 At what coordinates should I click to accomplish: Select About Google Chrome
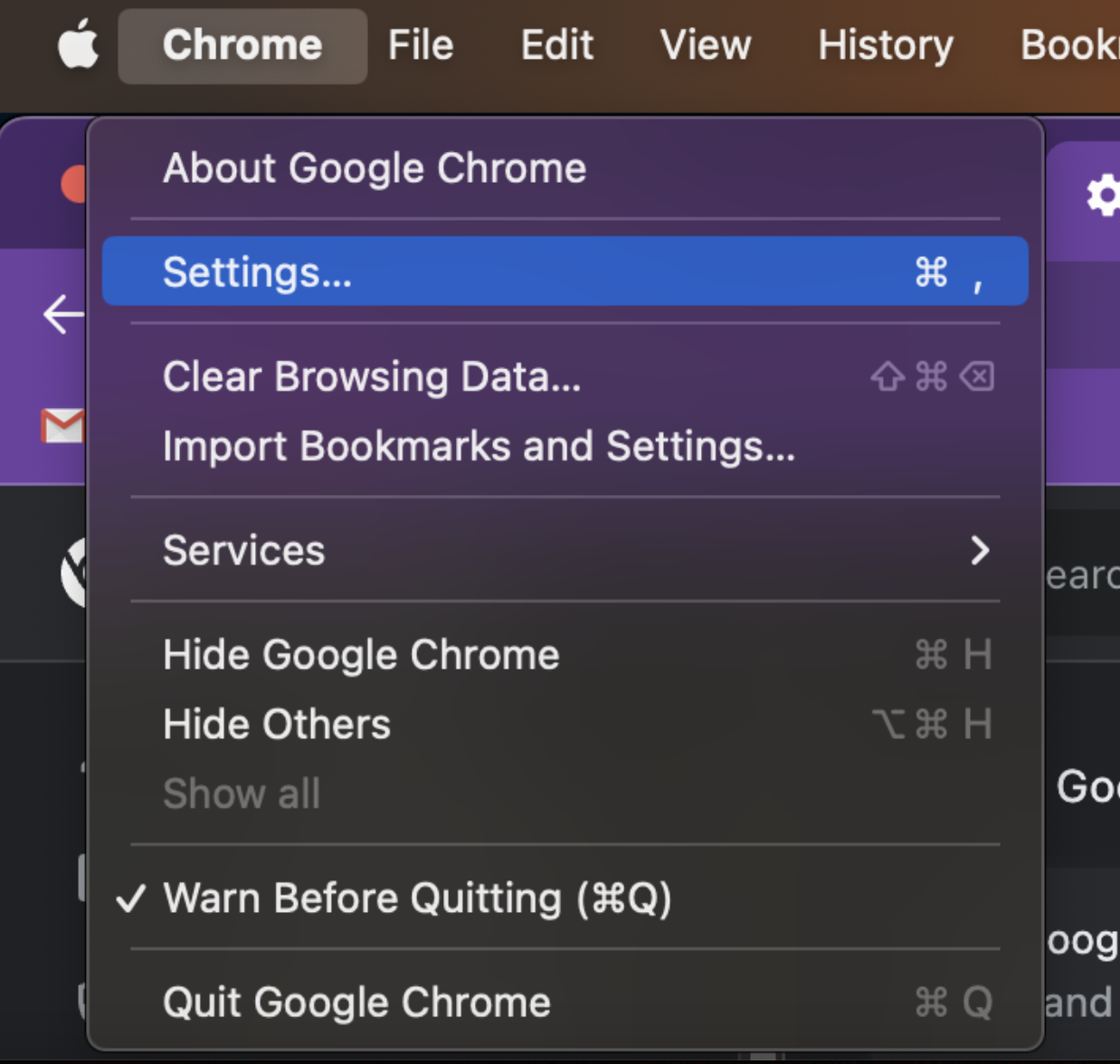565,168
